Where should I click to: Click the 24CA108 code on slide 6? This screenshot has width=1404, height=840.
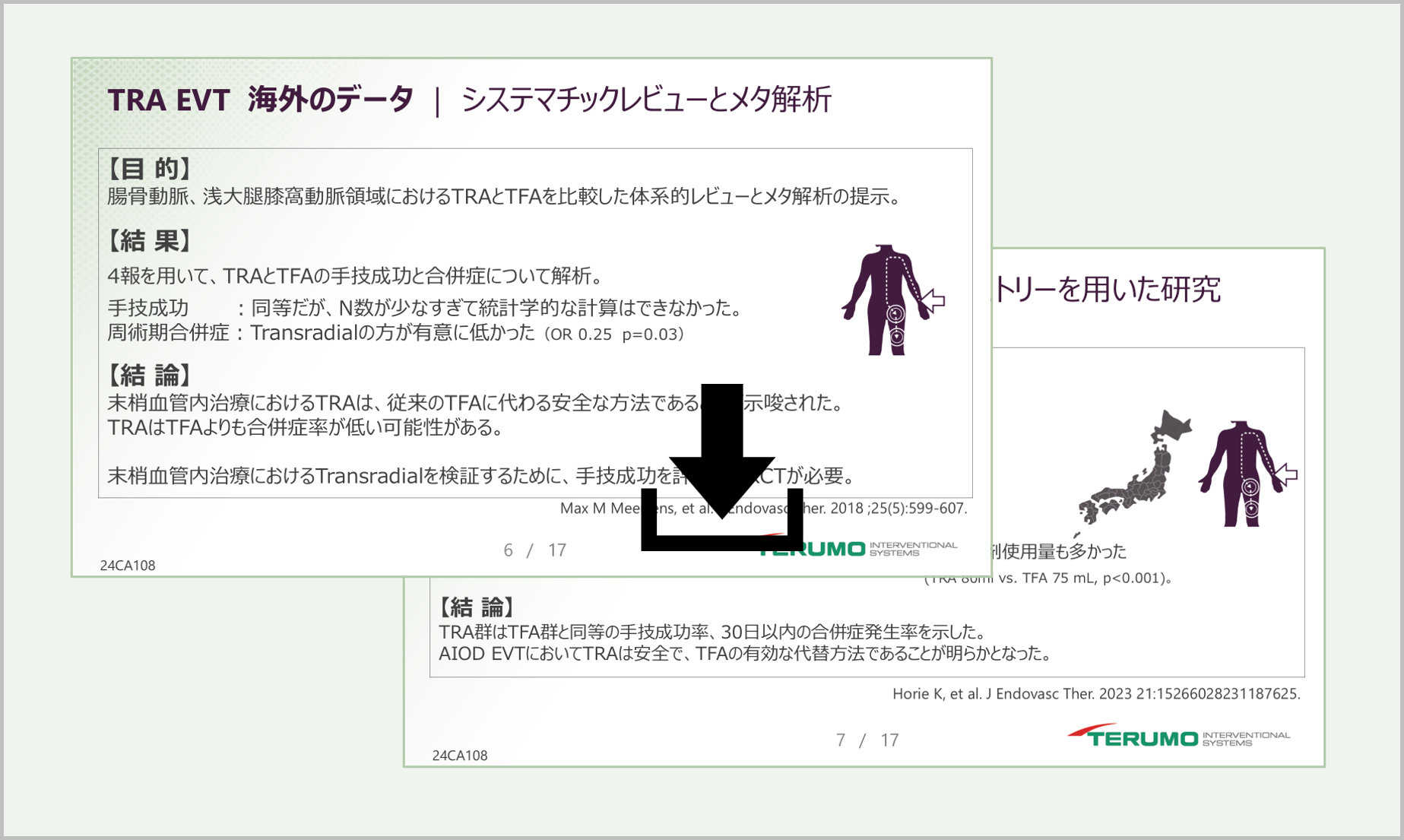[x=128, y=565]
